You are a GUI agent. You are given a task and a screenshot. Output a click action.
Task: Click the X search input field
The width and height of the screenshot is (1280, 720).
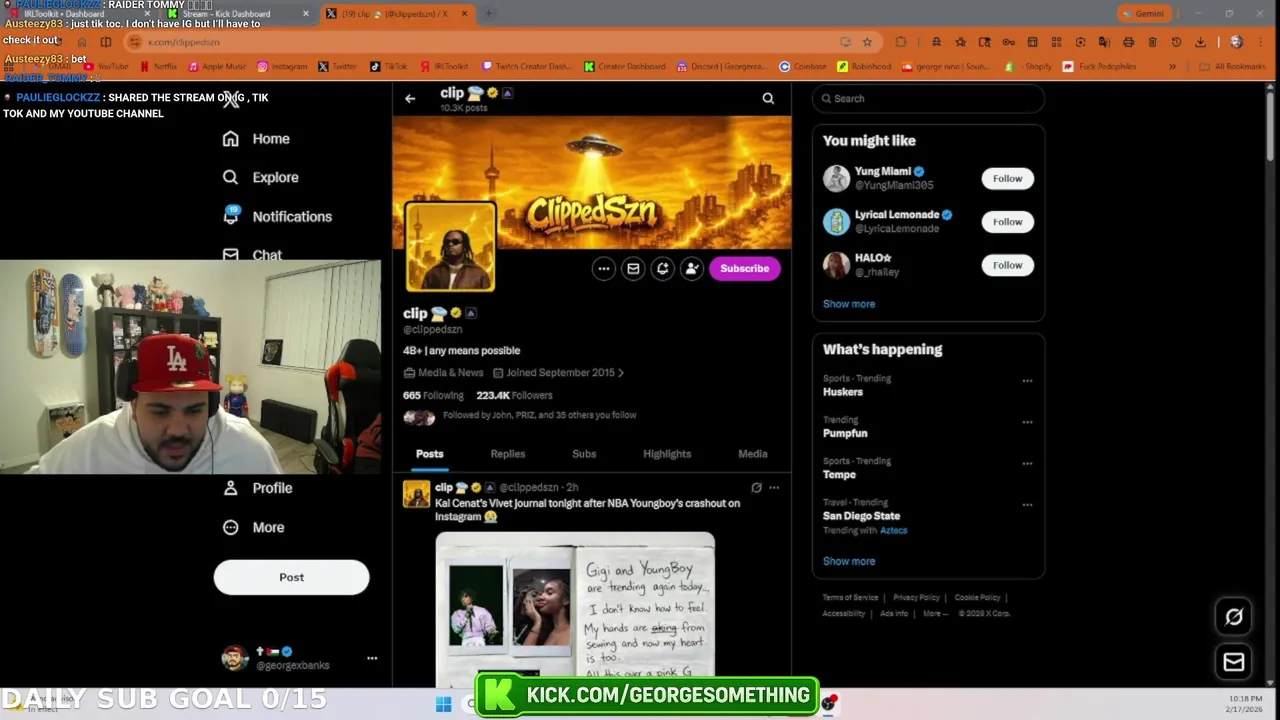pyautogui.click(x=928, y=98)
